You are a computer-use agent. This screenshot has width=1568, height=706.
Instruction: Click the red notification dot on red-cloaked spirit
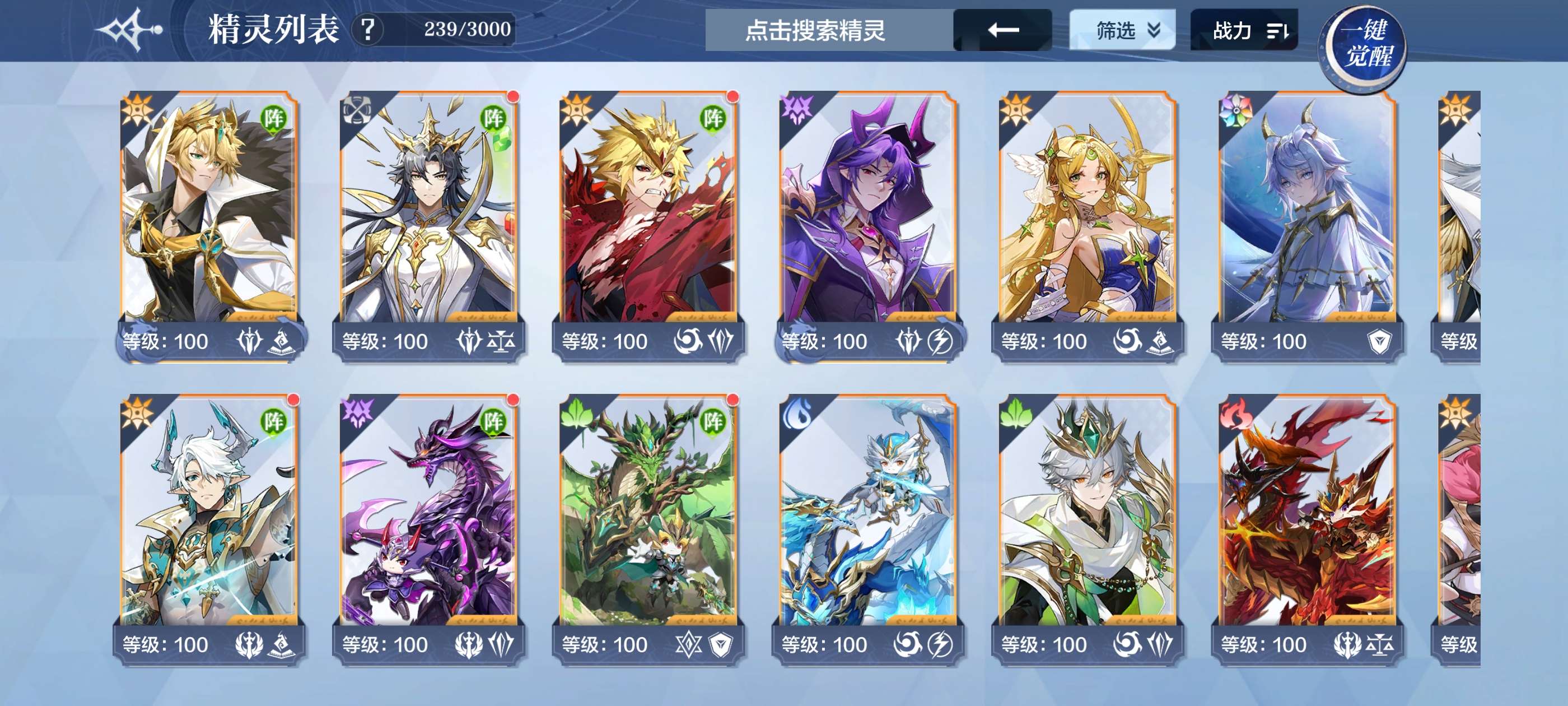(733, 96)
